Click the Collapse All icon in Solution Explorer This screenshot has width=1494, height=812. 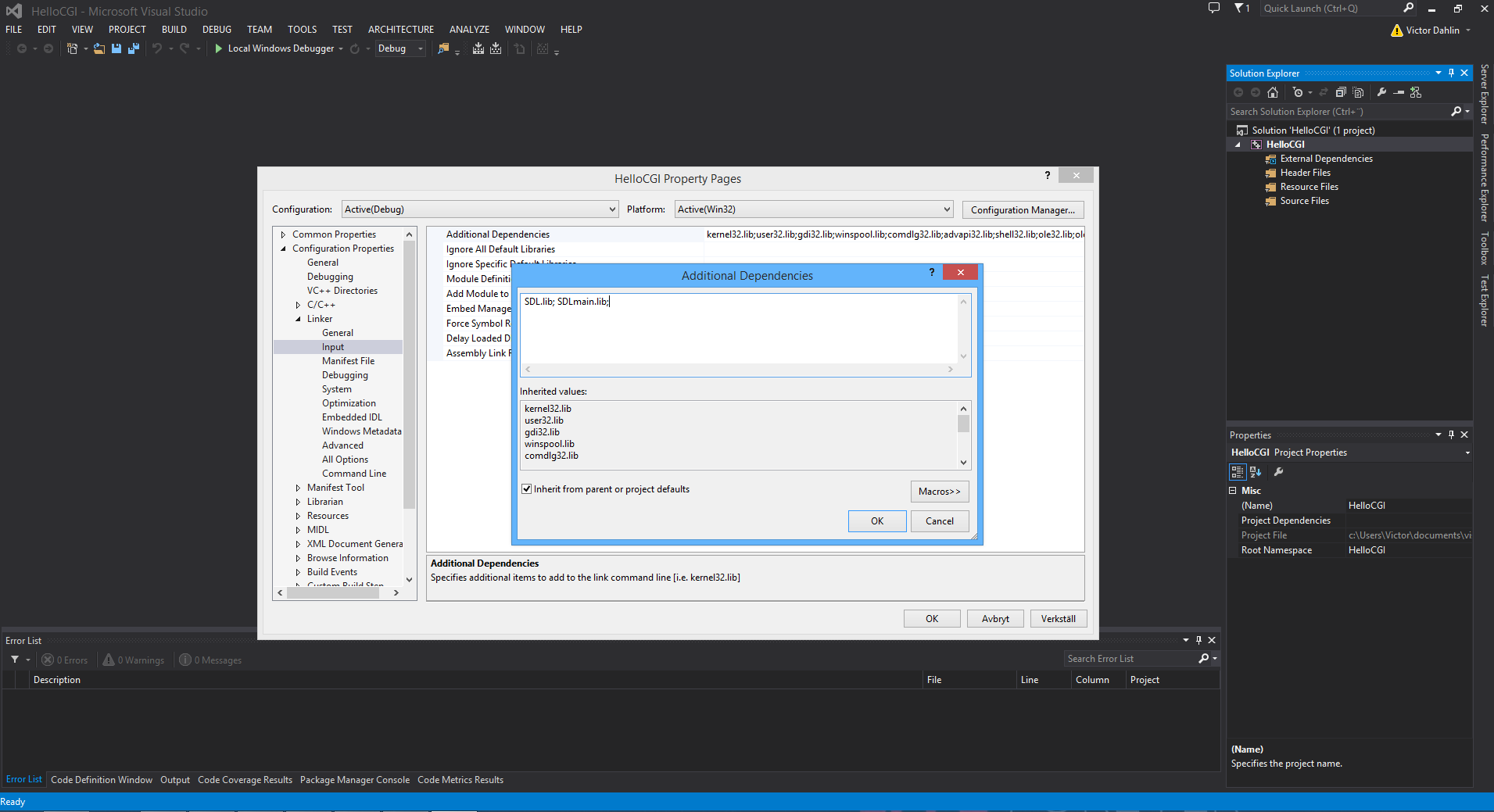click(x=1341, y=92)
